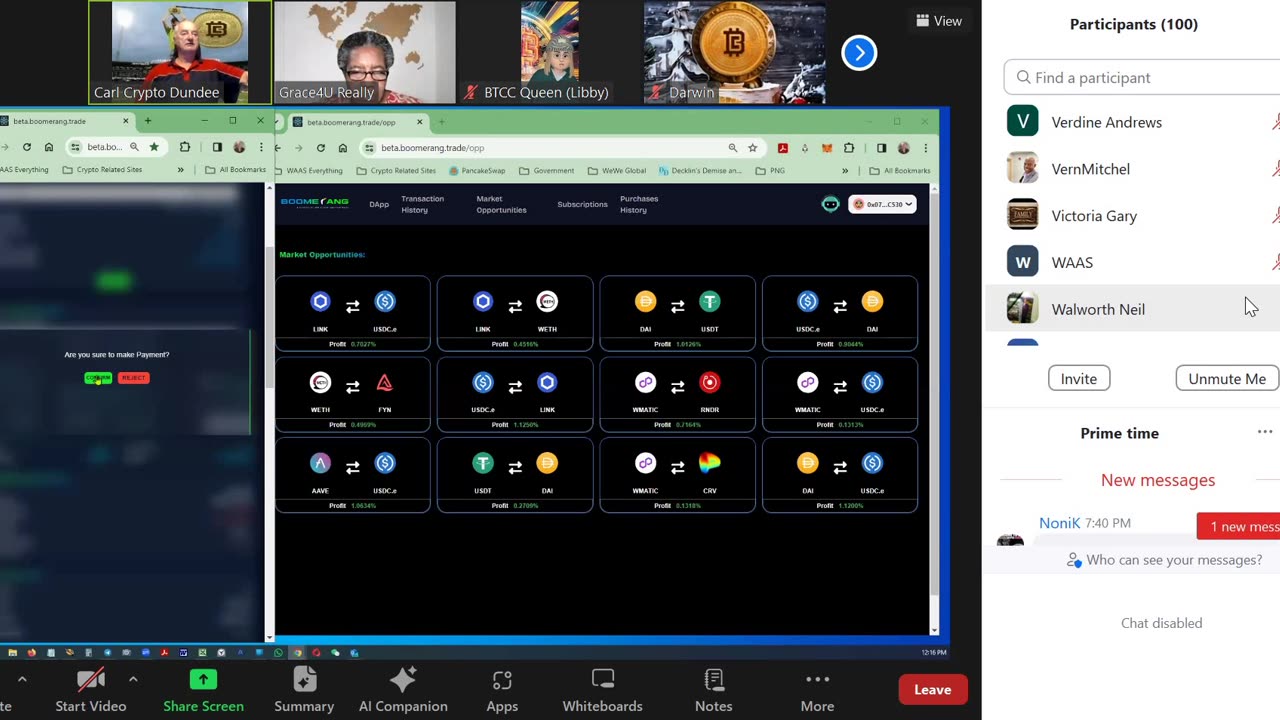
Task: Open the PDF extension icon
Action: pos(783,147)
